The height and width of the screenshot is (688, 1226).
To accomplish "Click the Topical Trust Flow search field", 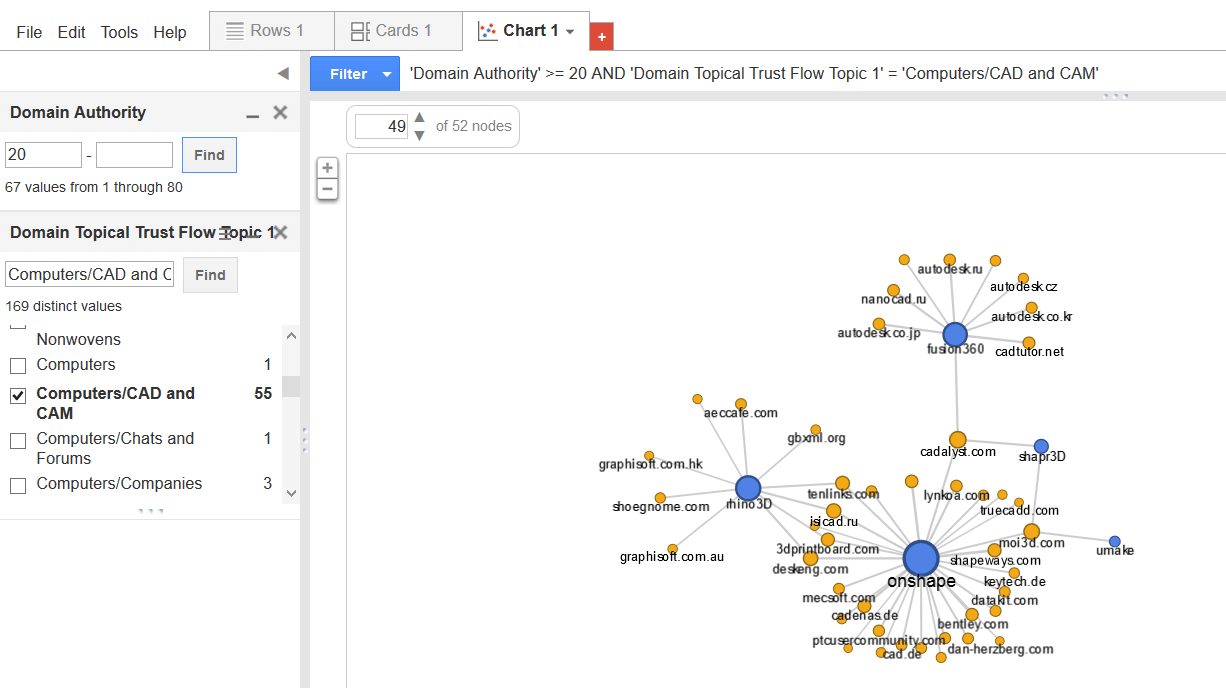I will (x=89, y=274).
